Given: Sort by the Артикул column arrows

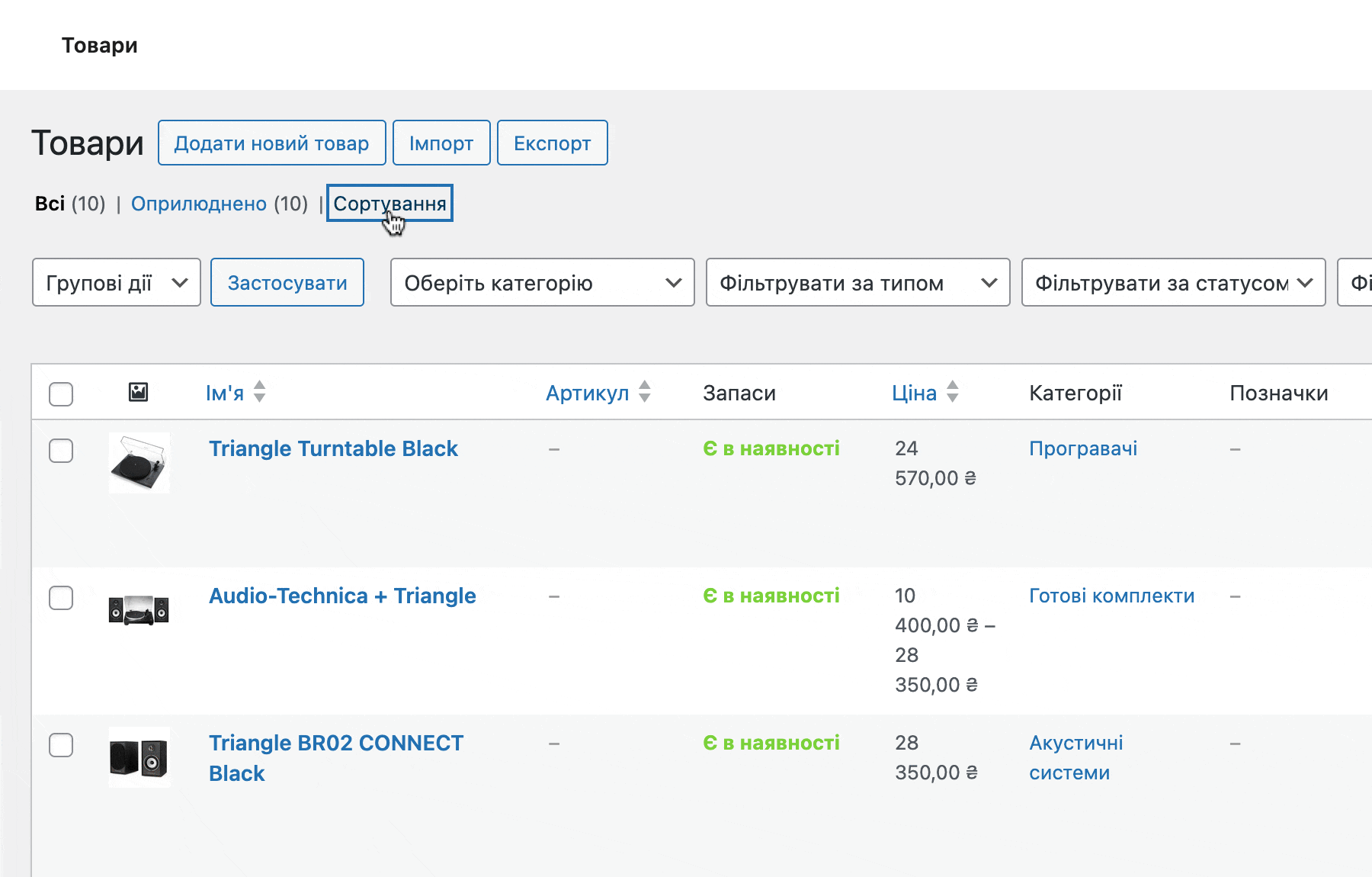Looking at the screenshot, I should tap(644, 392).
